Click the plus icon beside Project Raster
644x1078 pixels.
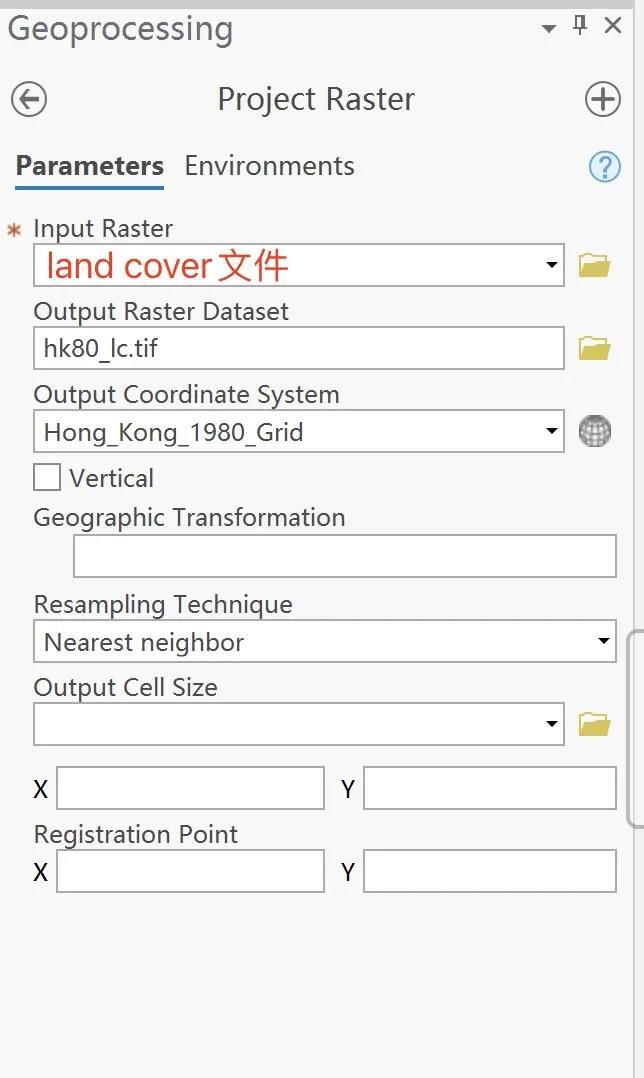coord(602,99)
